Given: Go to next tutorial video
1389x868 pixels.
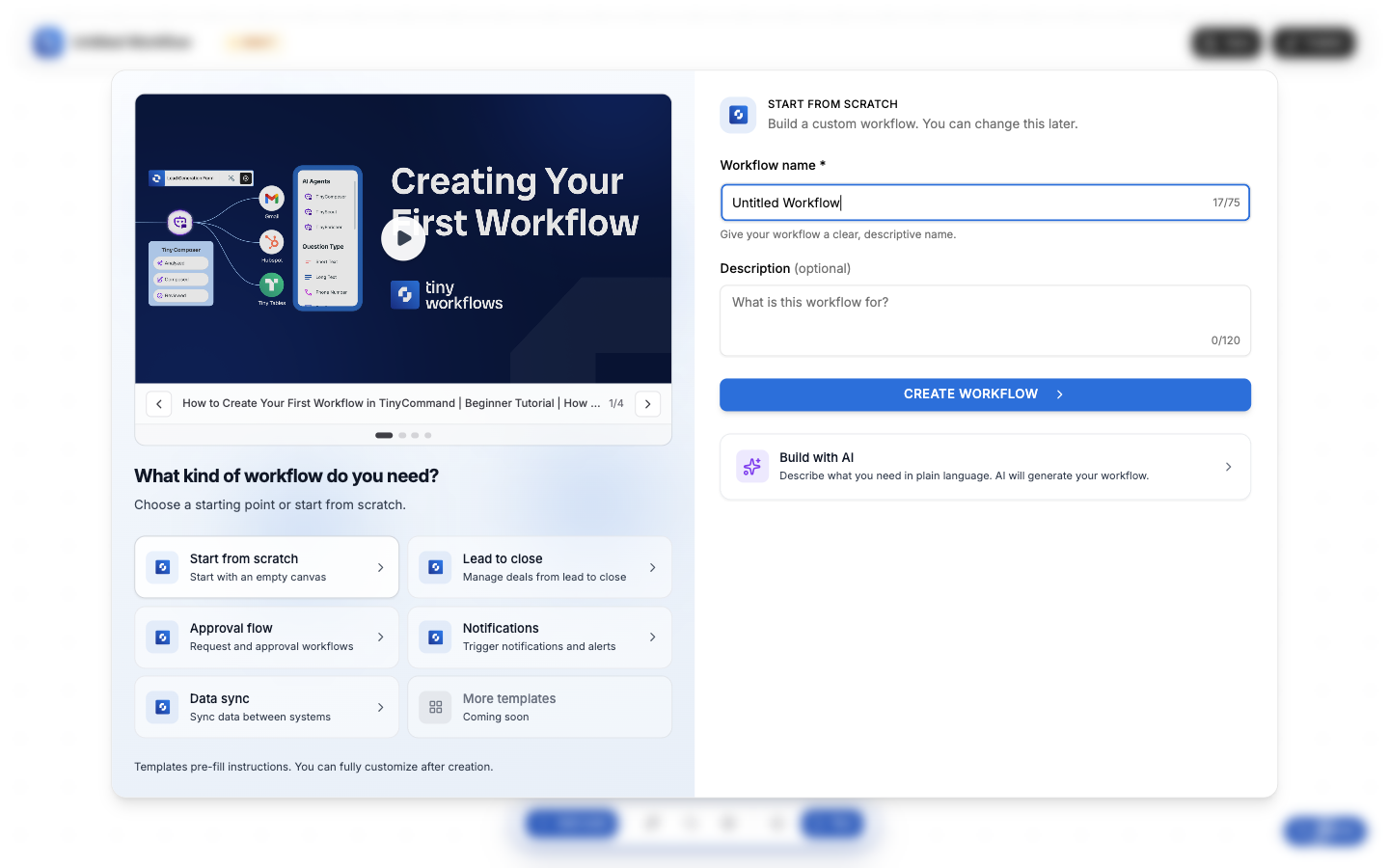Looking at the screenshot, I should (x=647, y=404).
